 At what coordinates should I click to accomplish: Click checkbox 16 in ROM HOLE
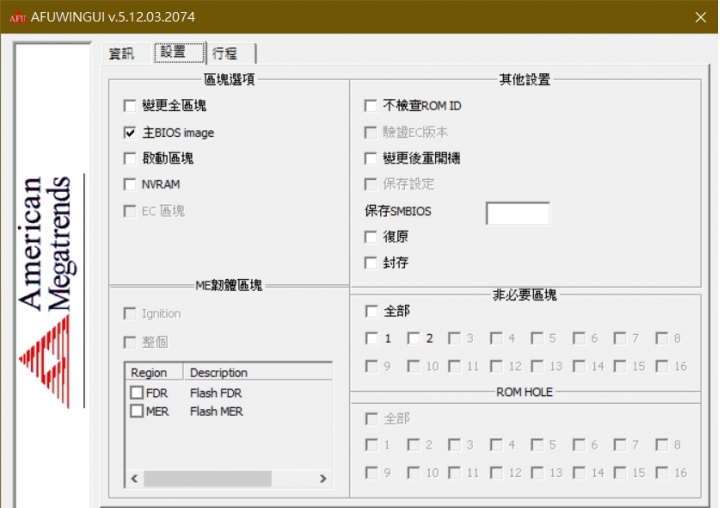click(662, 473)
